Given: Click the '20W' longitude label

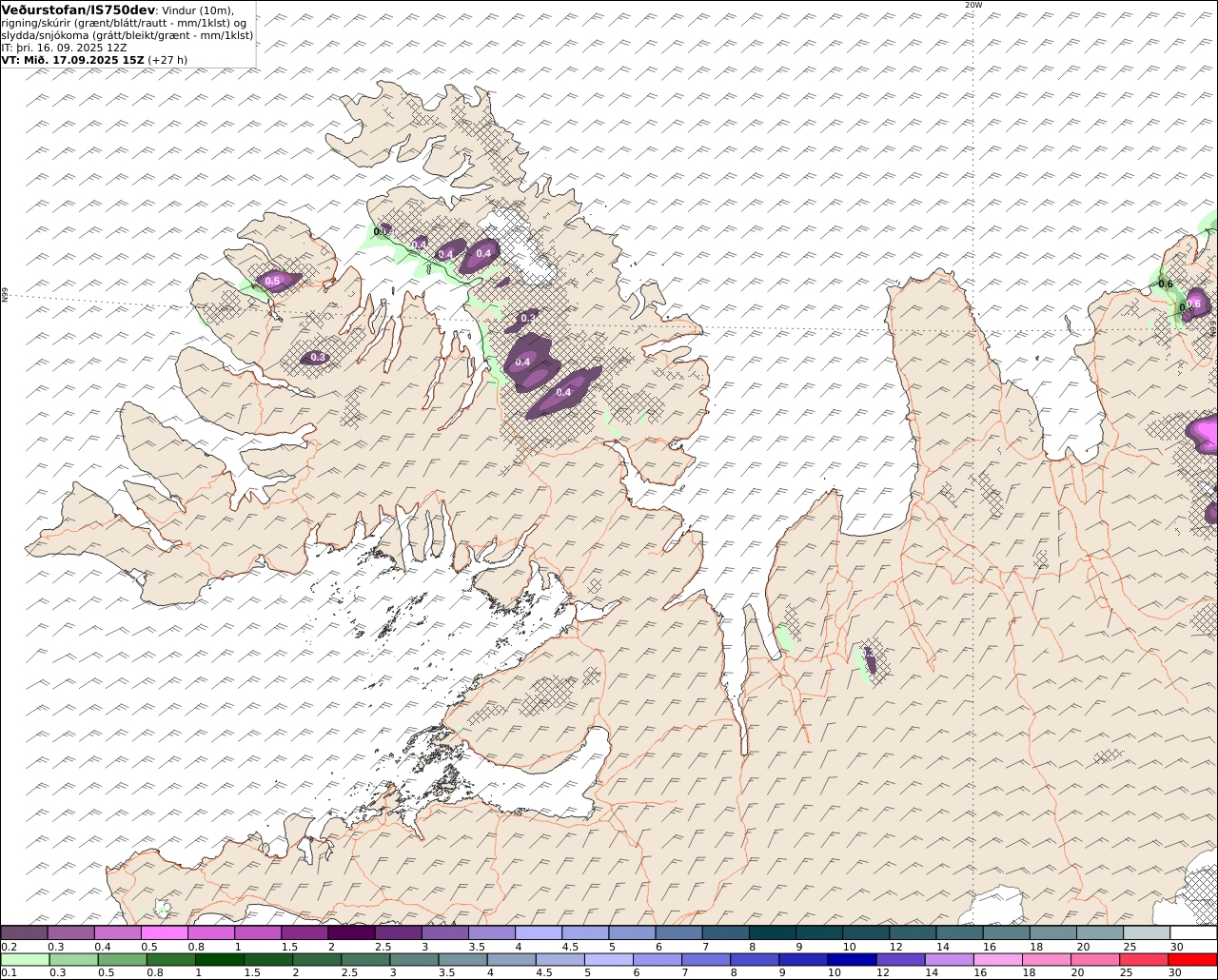Looking at the screenshot, I should click(x=972, y=5).
